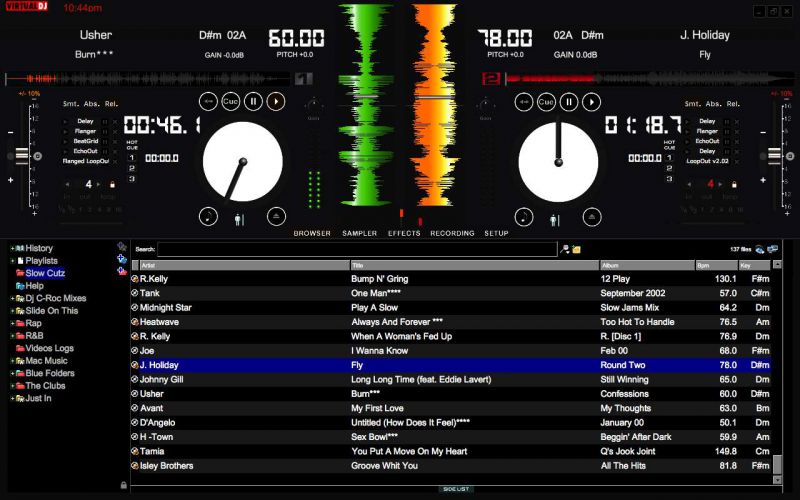Viewport: 800px width, 500px height.
Task: Click the Cue button on deck 1
Action: 231,102
